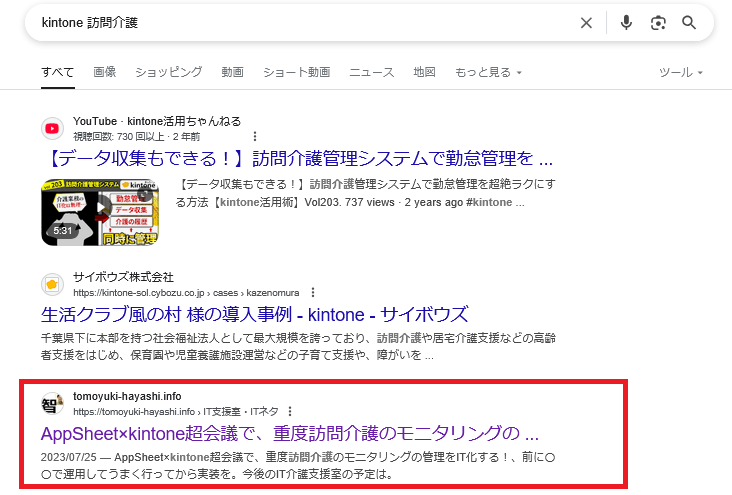Open the three-dot menu beside the YouTube result

click(254, 136)
